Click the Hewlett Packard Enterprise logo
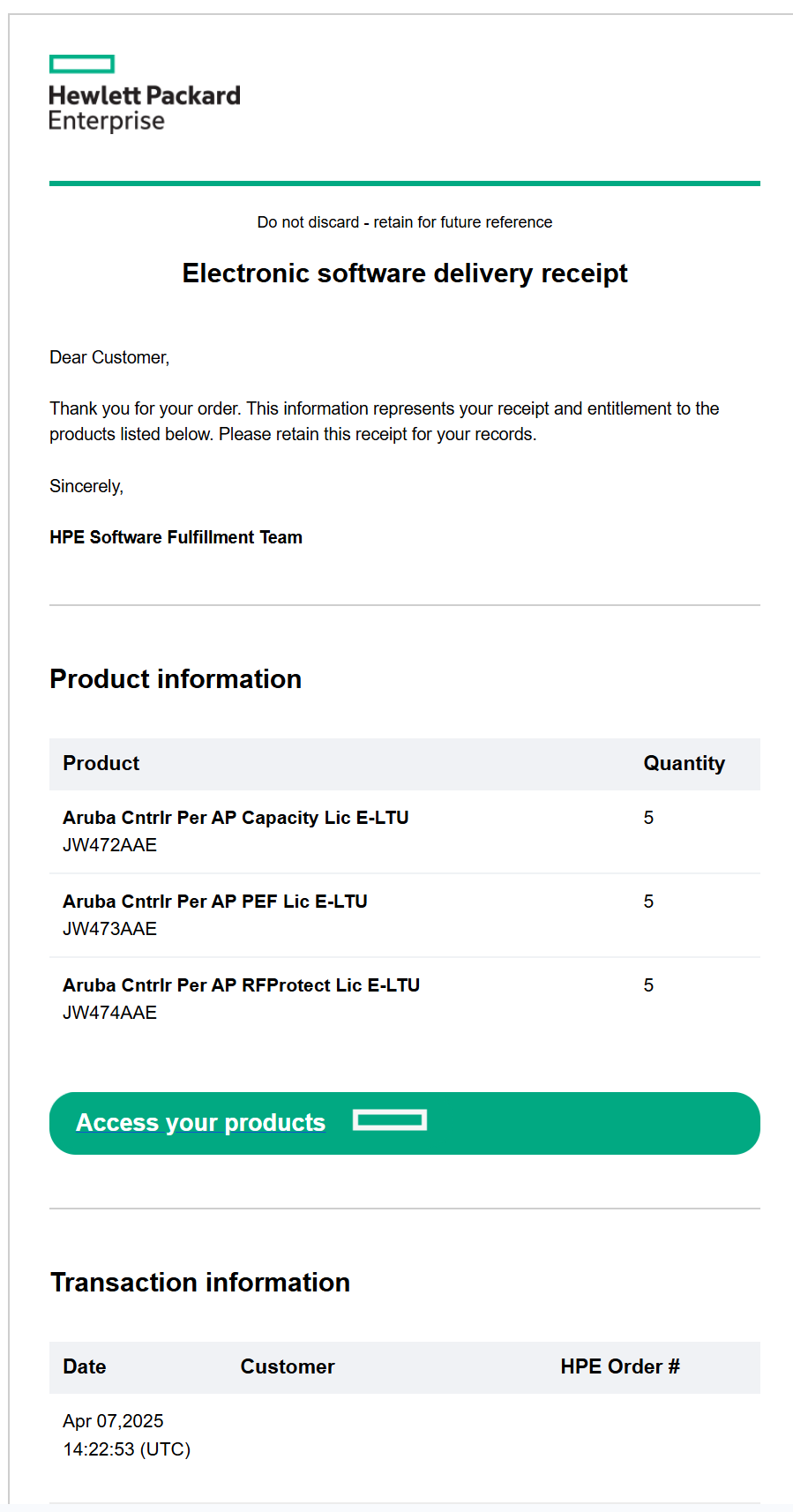793x1512 pixels. point(145,94)
